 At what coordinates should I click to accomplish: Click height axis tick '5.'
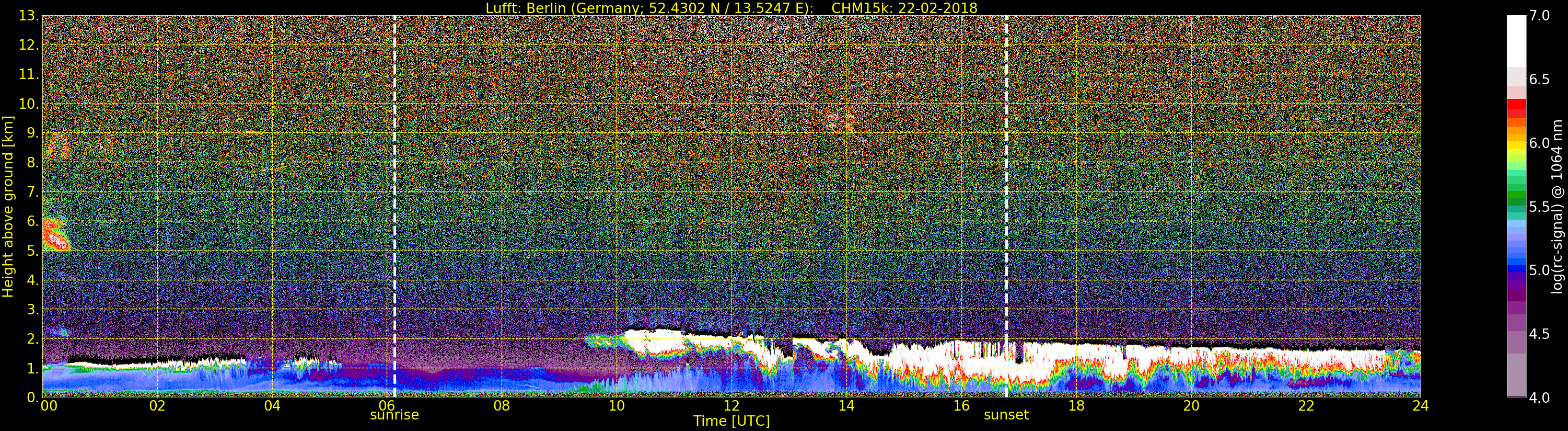(33, 251)
